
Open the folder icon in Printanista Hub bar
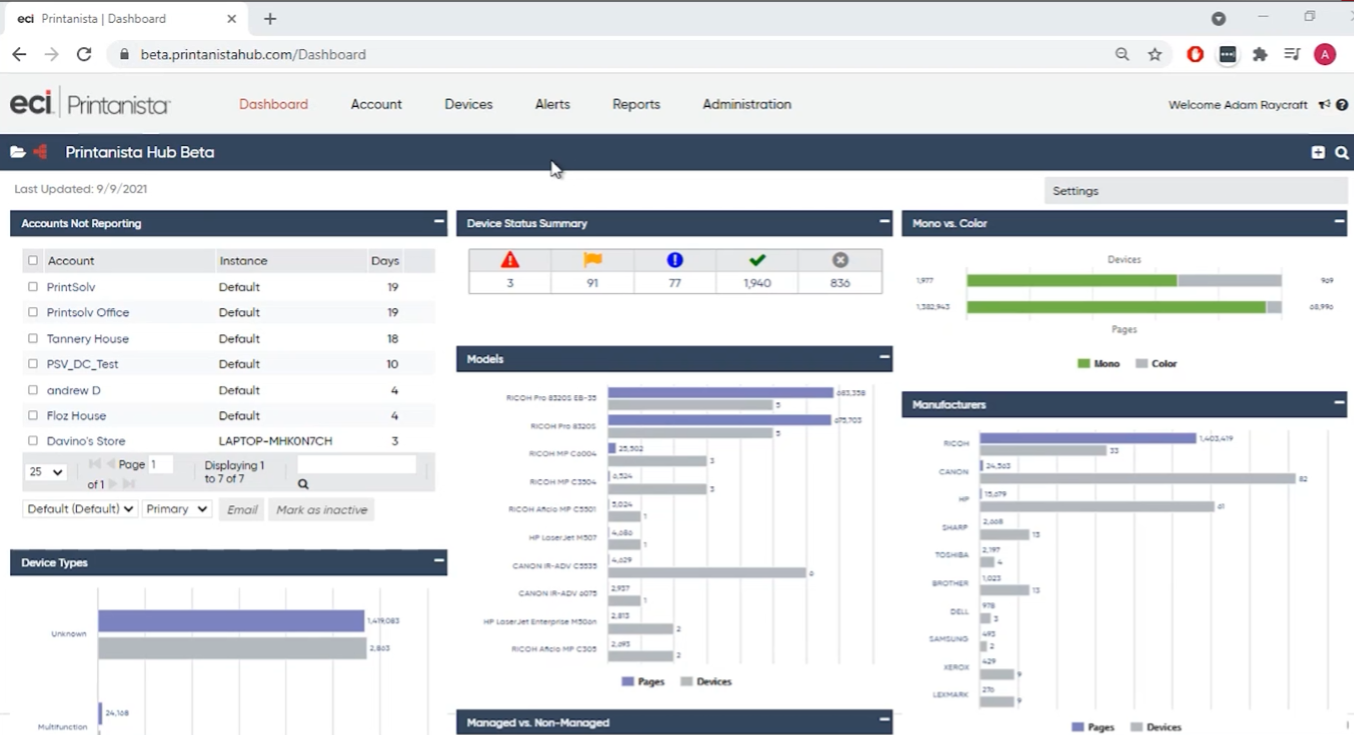pos(18,152)
